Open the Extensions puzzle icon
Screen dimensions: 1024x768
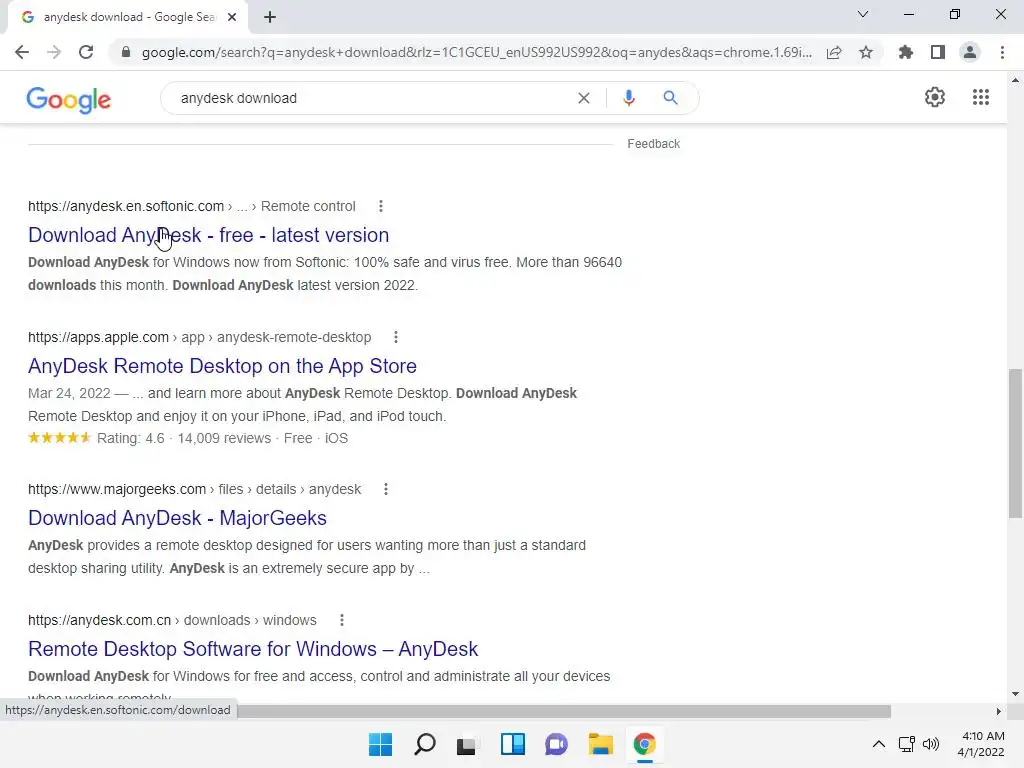click(x=905, y=52)
